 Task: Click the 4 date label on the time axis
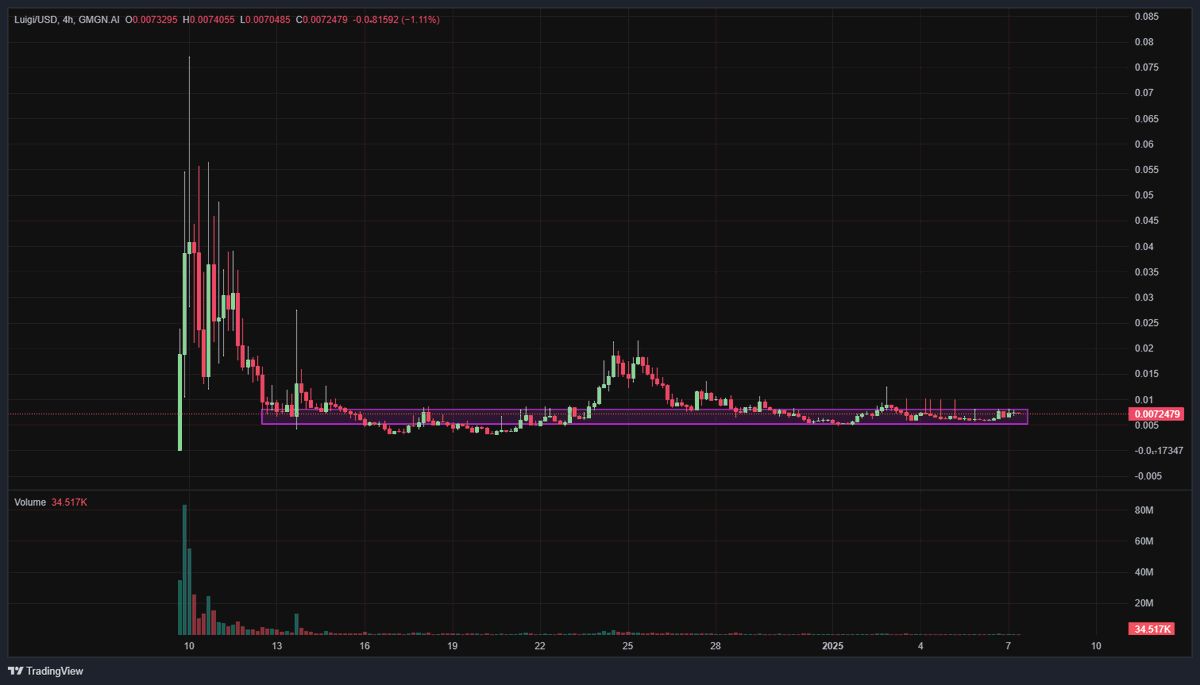(920, 647)
